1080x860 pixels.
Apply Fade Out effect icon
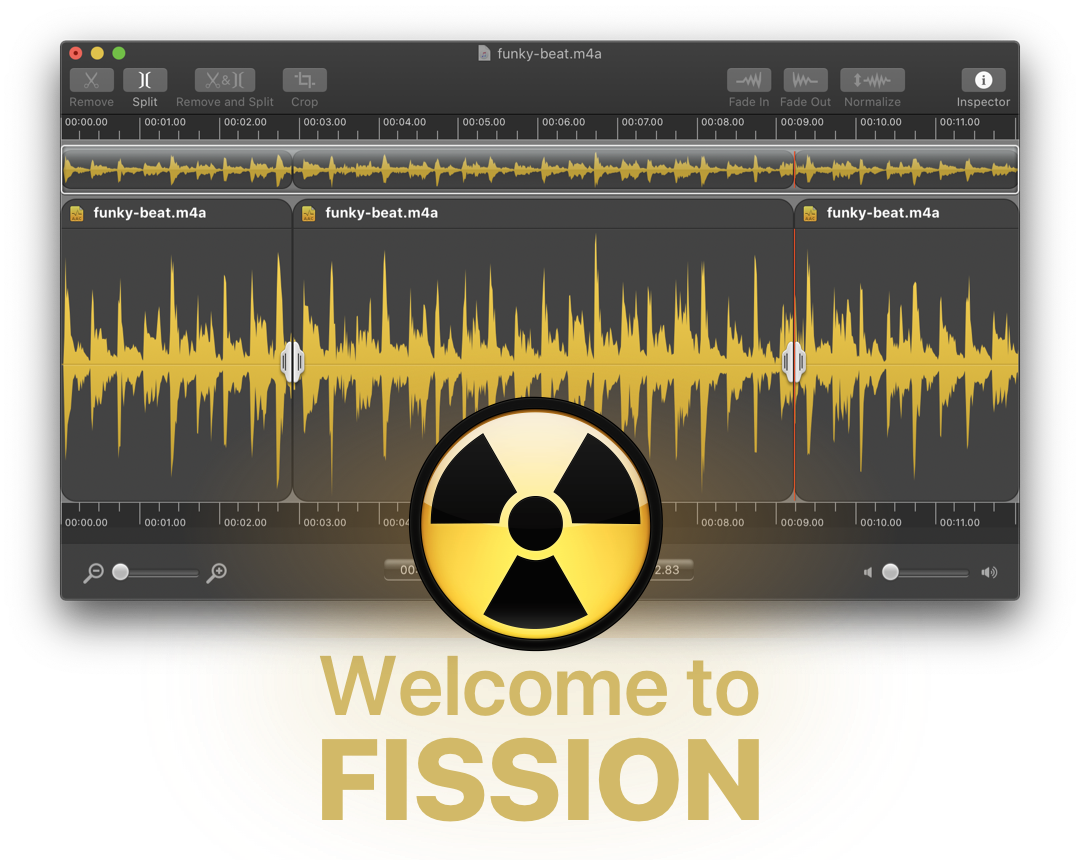[805, 81]
